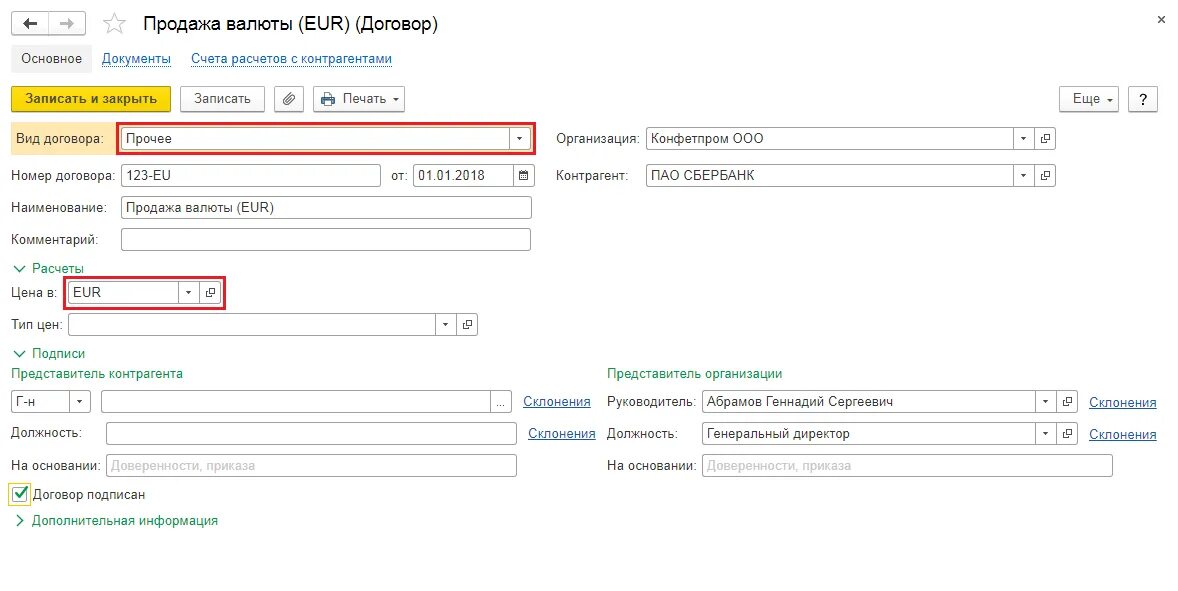Close the form with the X icon

click(1161, 20)
